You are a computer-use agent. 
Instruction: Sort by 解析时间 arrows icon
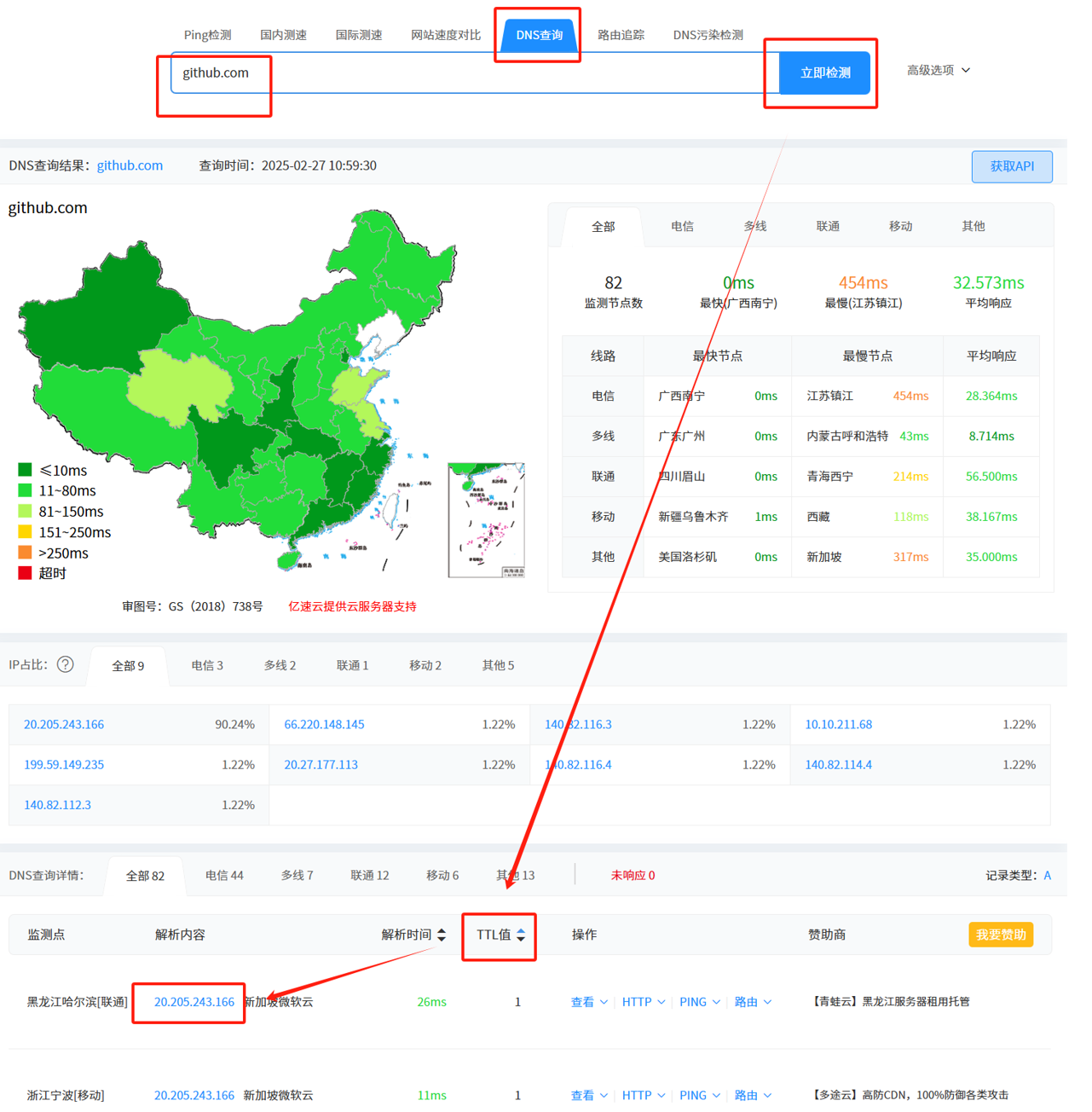[x=442, y=935]
